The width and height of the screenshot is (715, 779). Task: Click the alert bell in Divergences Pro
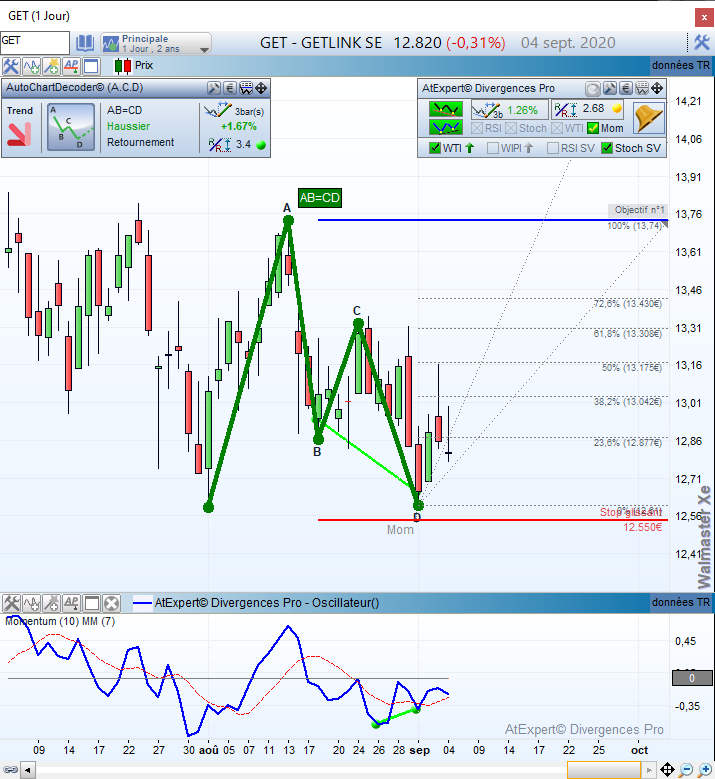point(648,118)
